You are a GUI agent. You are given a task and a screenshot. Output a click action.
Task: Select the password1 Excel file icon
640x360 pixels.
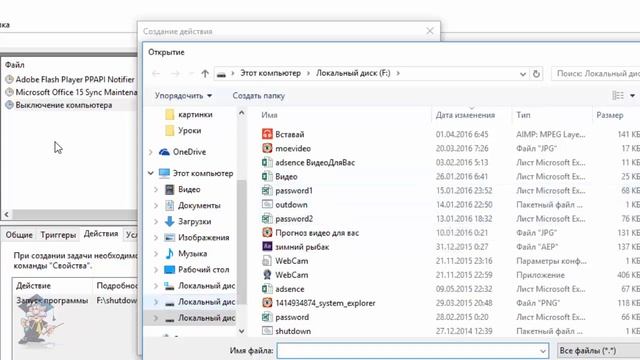(267, 190)
